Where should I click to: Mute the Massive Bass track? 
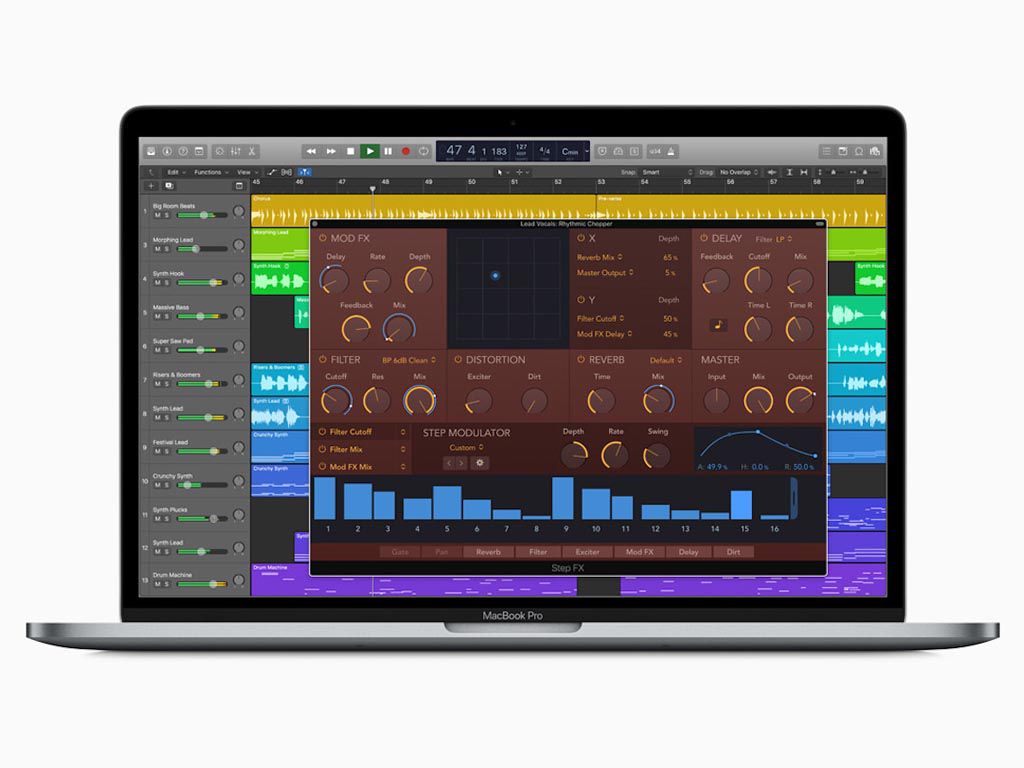[157, 316]
